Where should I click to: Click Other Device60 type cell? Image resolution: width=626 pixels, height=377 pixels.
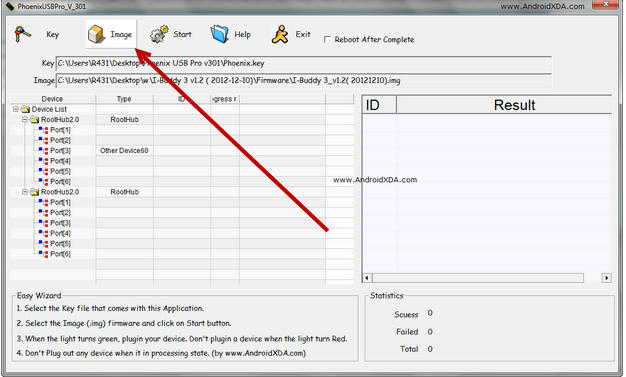pyautogui.click(x=124, y=151)
